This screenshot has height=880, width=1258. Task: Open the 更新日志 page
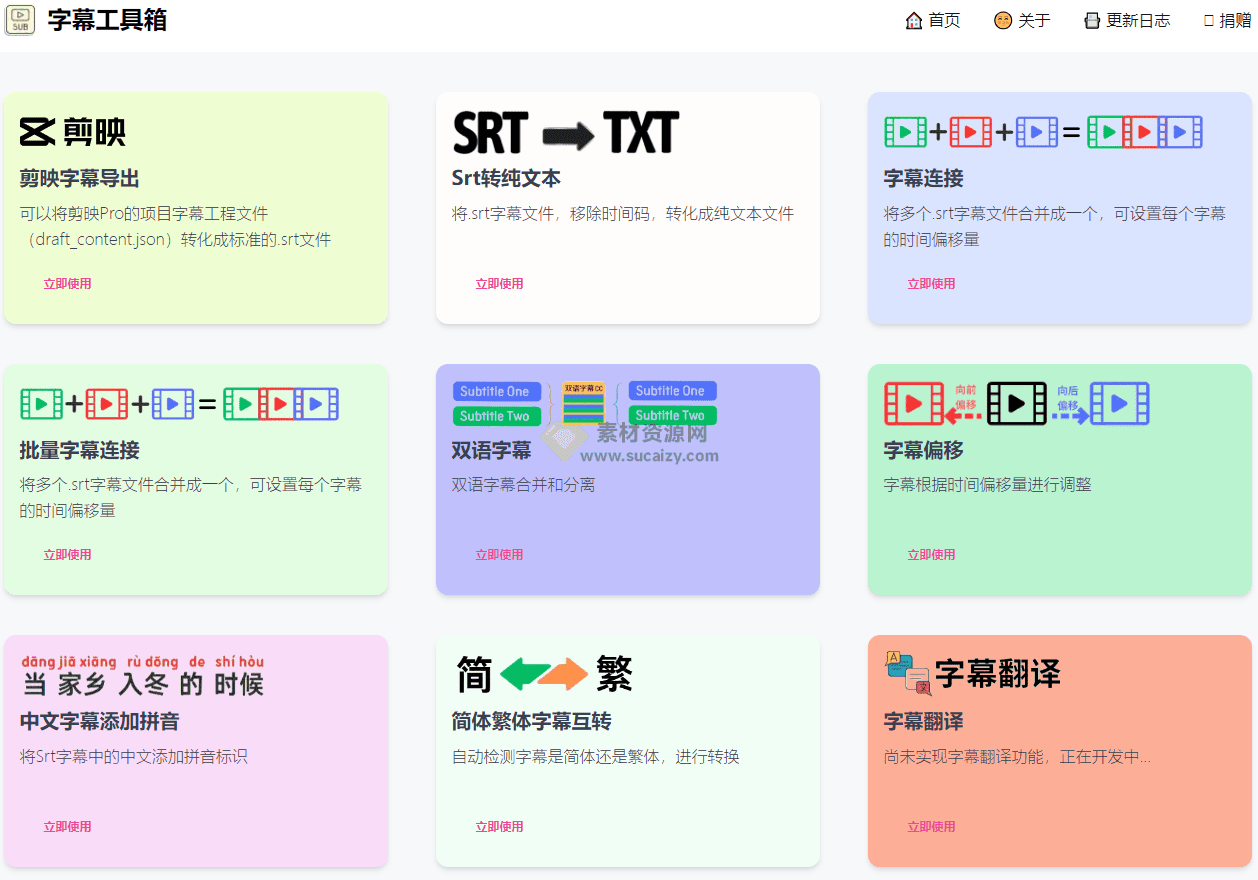[1126, 20]
